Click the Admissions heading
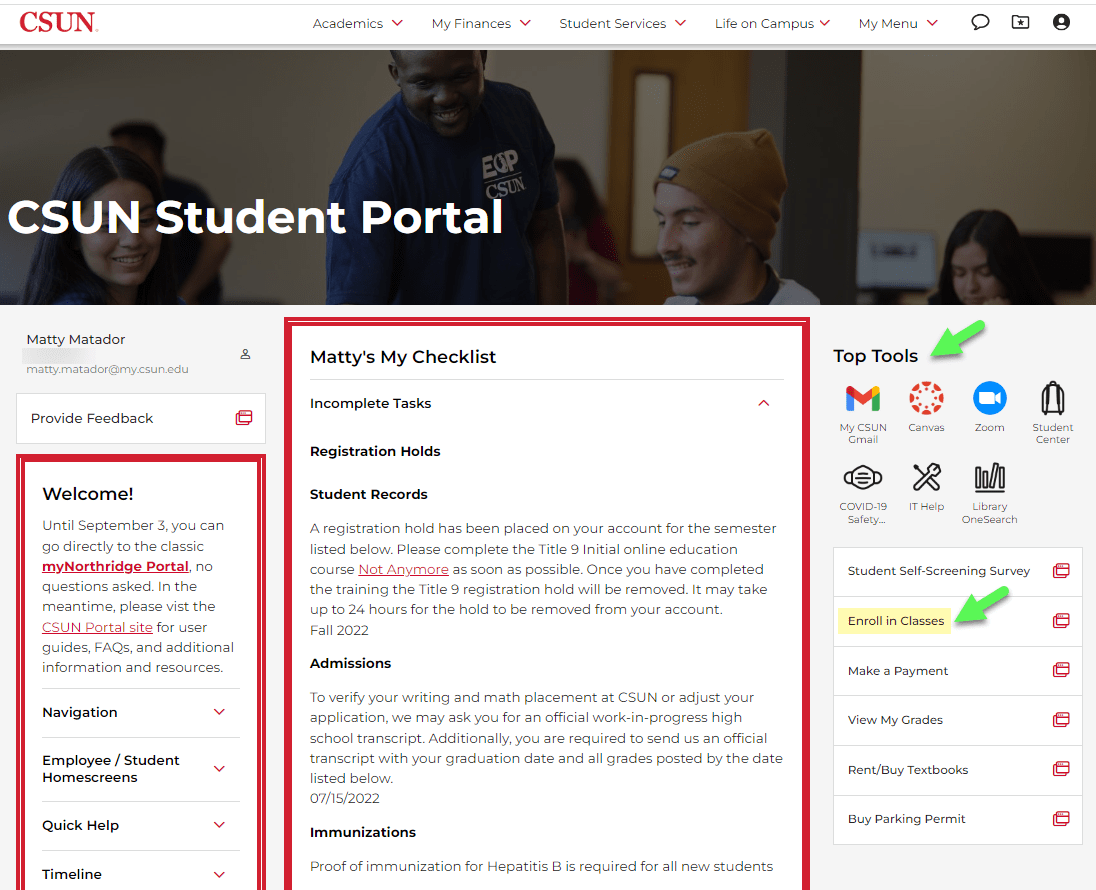Image resolution: width=1096 pixels, height=890 pixels. pos(350,663)
